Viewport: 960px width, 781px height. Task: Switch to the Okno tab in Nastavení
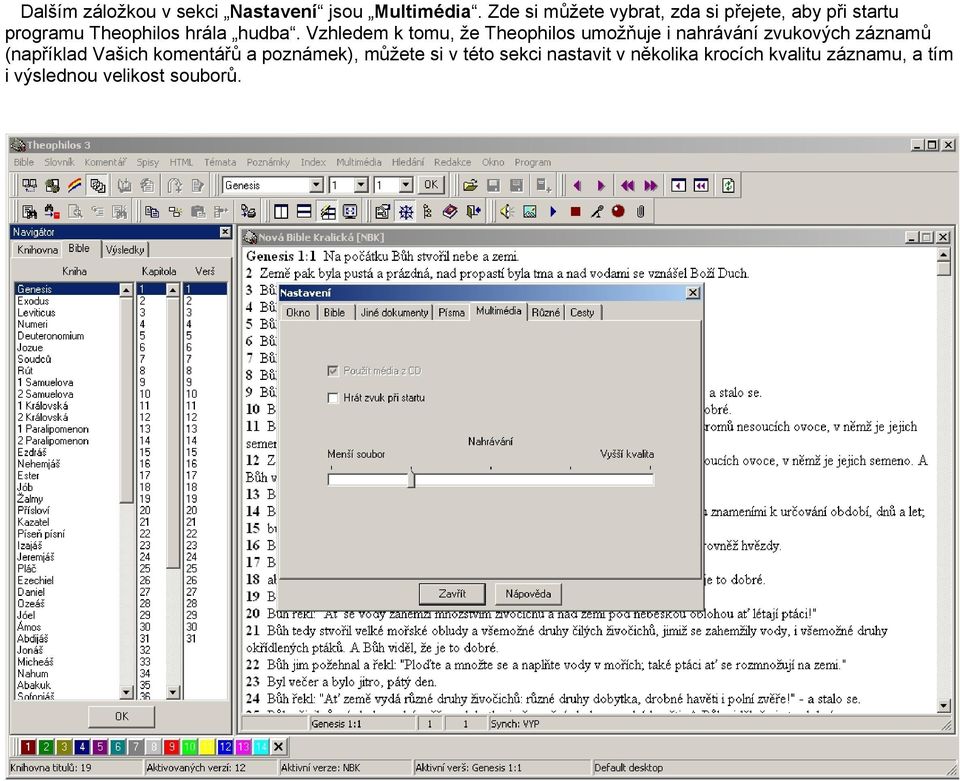tap(298, 312)
